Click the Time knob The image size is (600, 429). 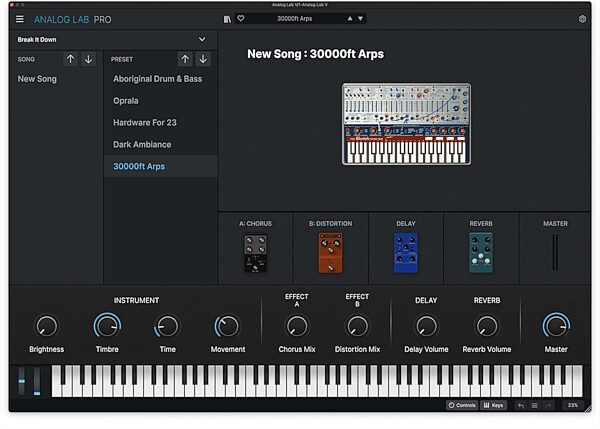[x=167, y=326]
